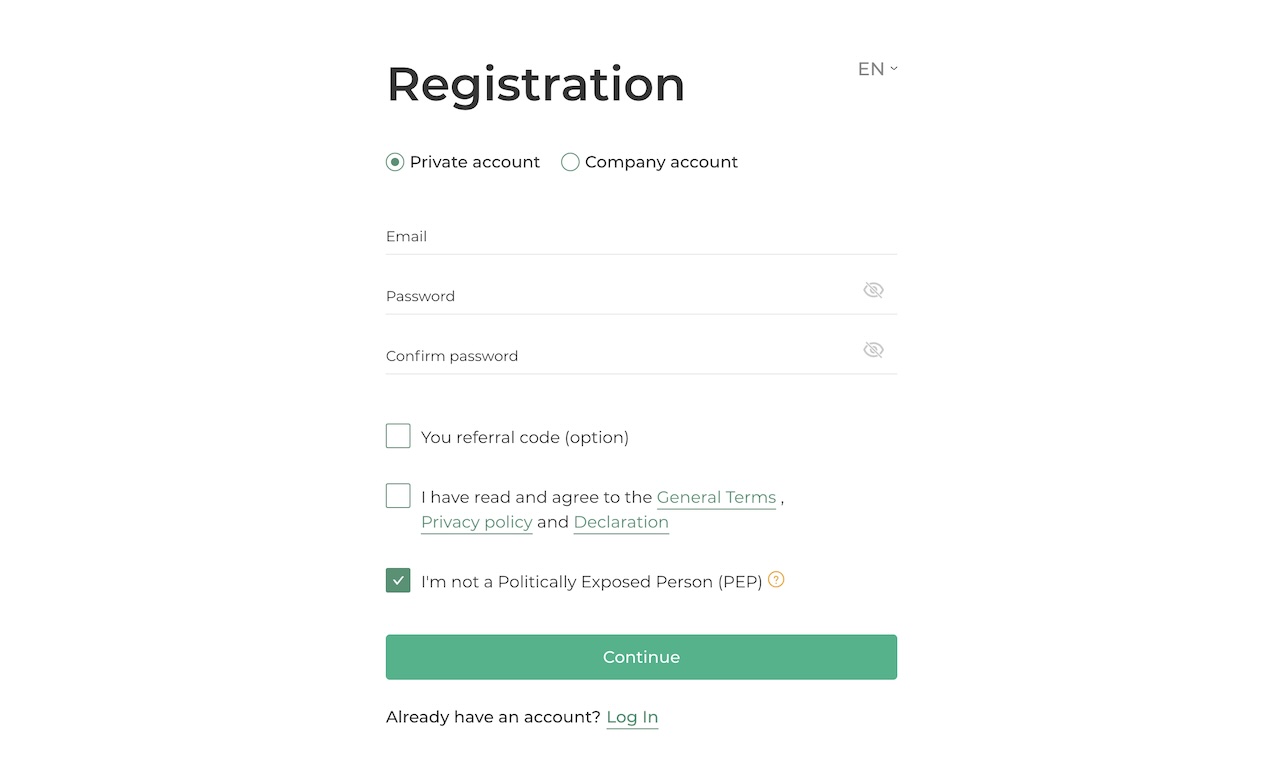Select the Private account radio button
The height and width of the screenshot is (784, 1280).
point(395,162)
